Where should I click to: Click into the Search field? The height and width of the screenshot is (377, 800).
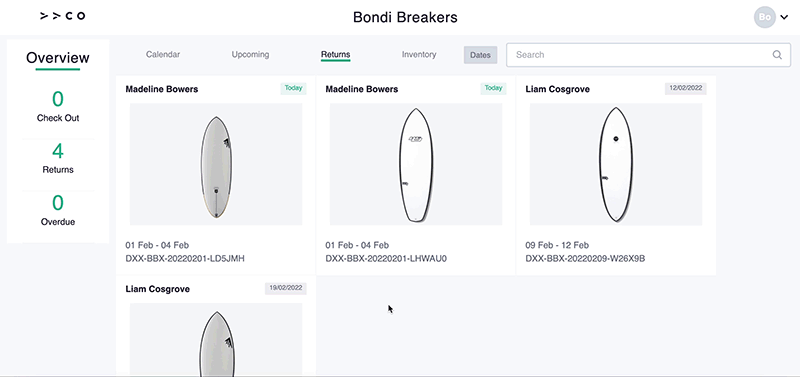coord(648,55)
